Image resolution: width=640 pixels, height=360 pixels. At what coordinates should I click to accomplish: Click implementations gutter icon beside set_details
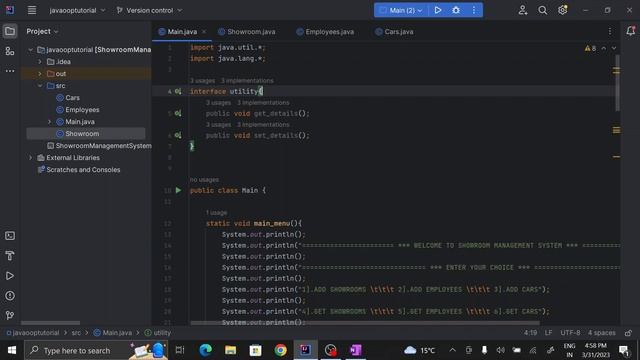(x=178, y=135)
